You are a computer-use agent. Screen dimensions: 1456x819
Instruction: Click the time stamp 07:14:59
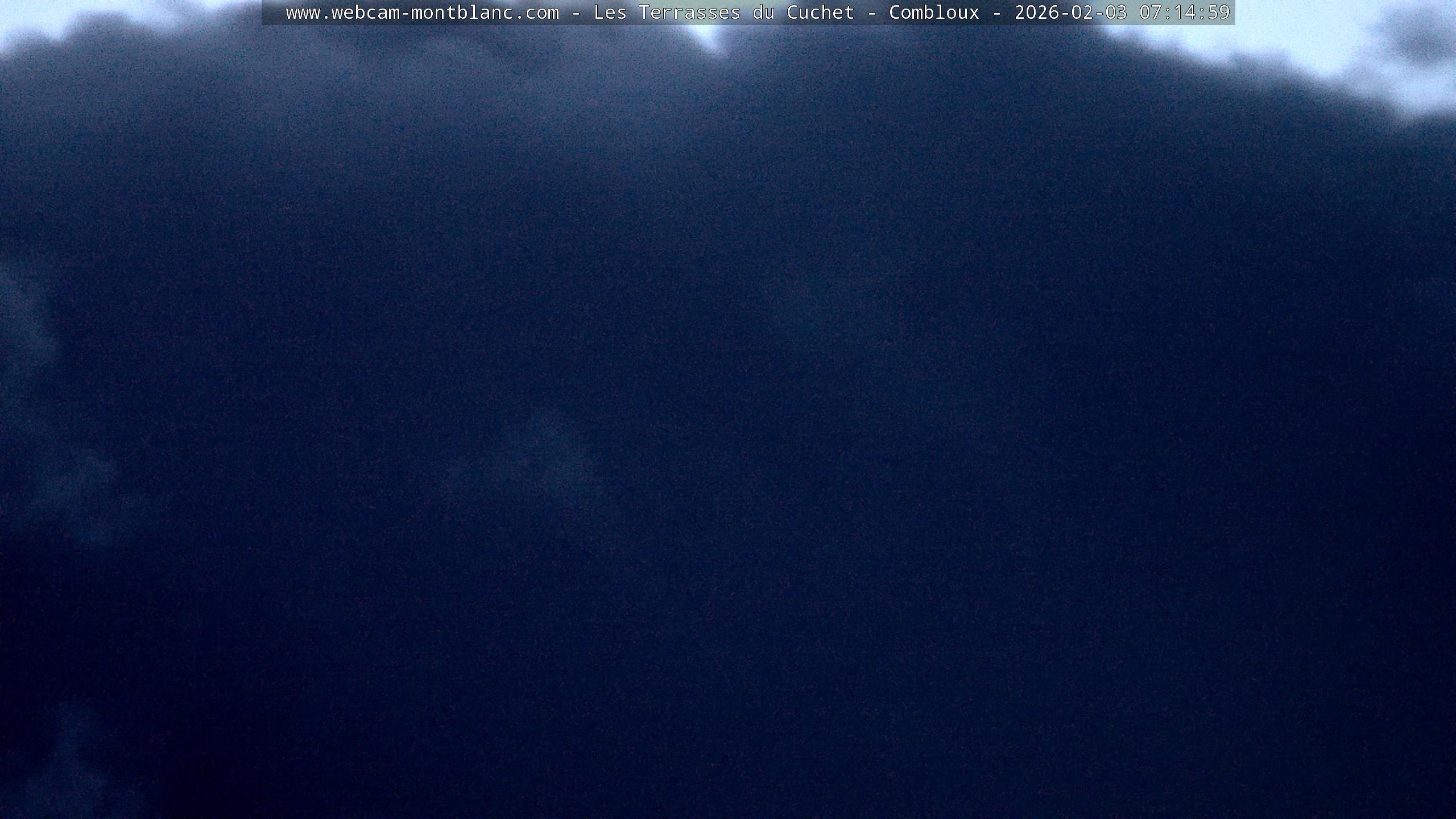(1184, 13)
